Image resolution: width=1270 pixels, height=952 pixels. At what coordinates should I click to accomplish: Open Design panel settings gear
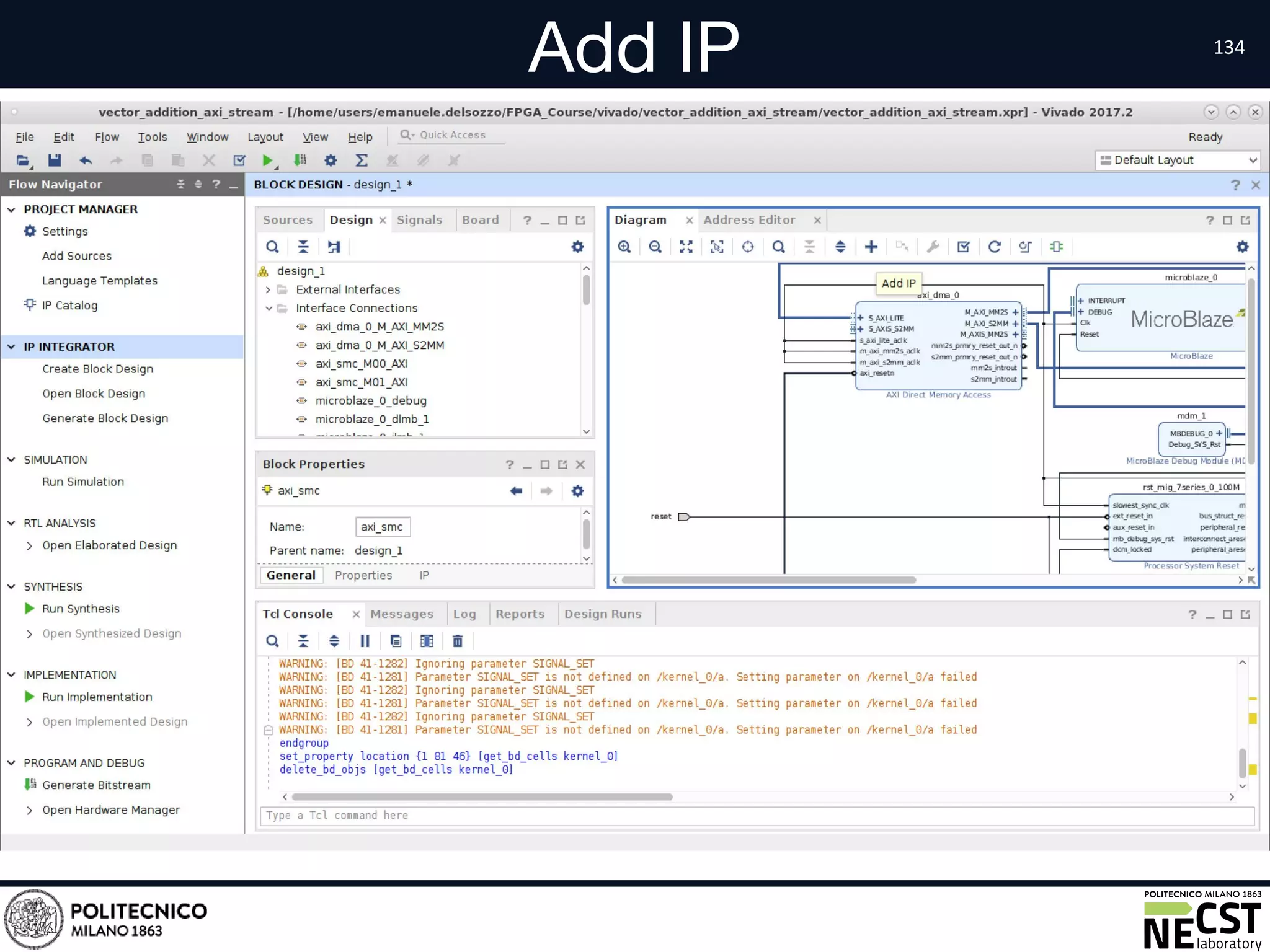pyautogui.click(x=577, y=247)
